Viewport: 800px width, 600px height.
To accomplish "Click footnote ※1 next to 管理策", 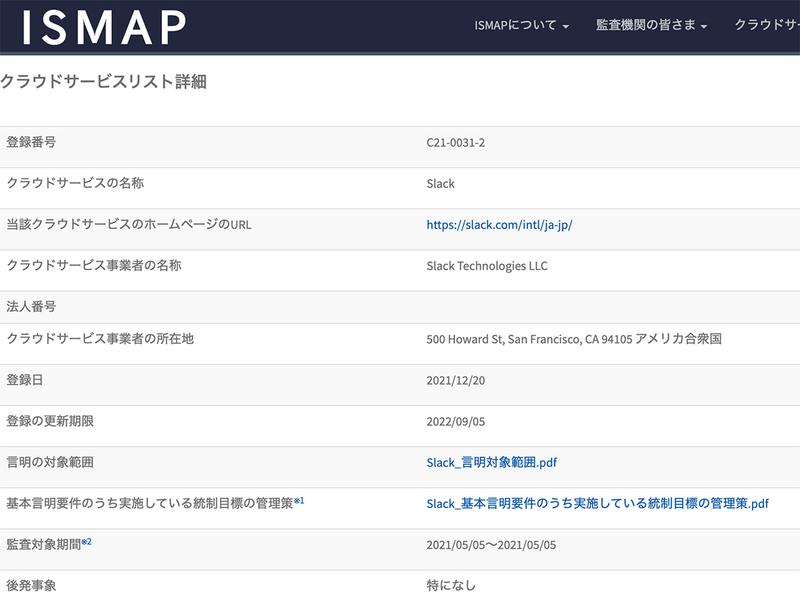I will [299, 501].
